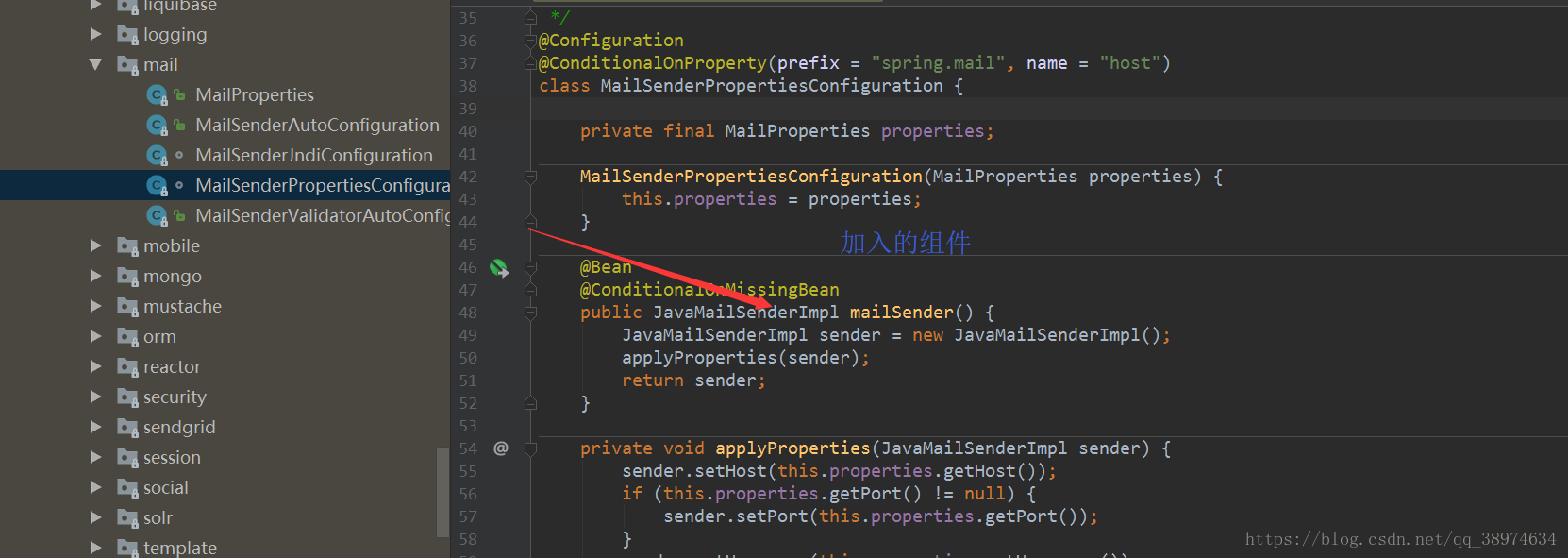Click applyProperties(sender) call on line 50
This screenshot has width=1568, height=558.
(x=745, y=358)
